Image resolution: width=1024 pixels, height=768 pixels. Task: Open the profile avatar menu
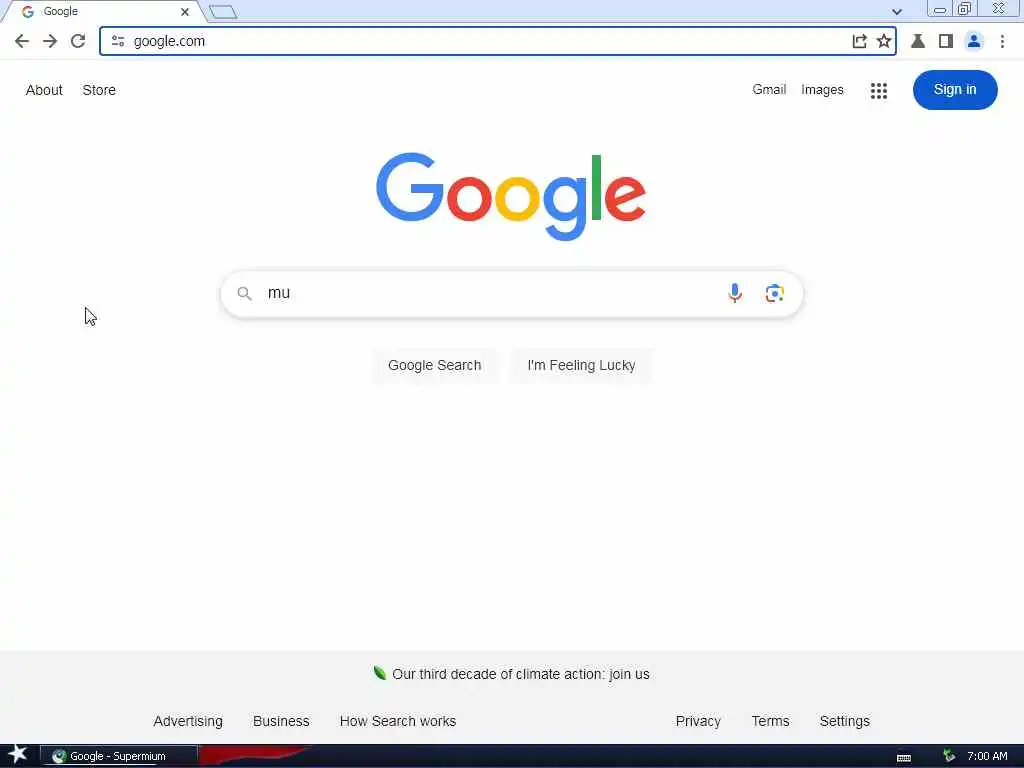(x=974, y=41)
